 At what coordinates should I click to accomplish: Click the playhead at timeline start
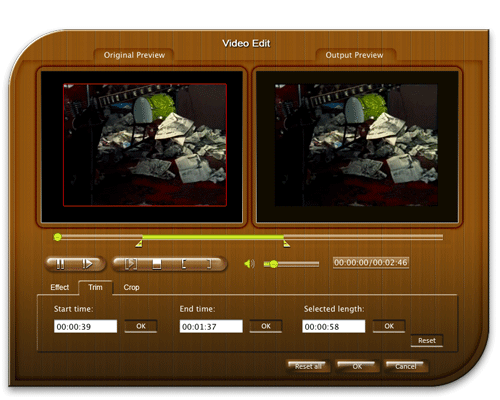coord(58,237)
